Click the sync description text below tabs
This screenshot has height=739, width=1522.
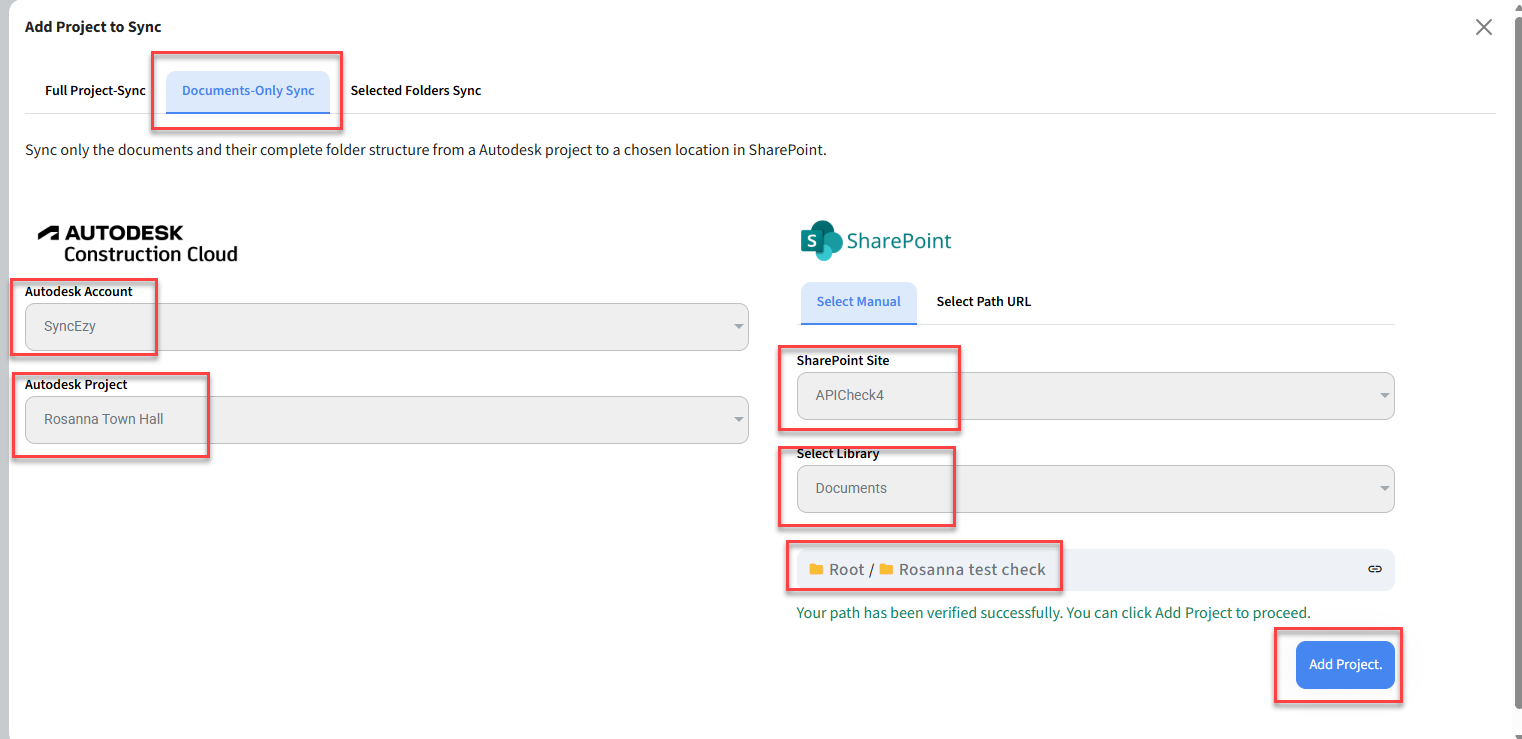click(x=425, y=151)
